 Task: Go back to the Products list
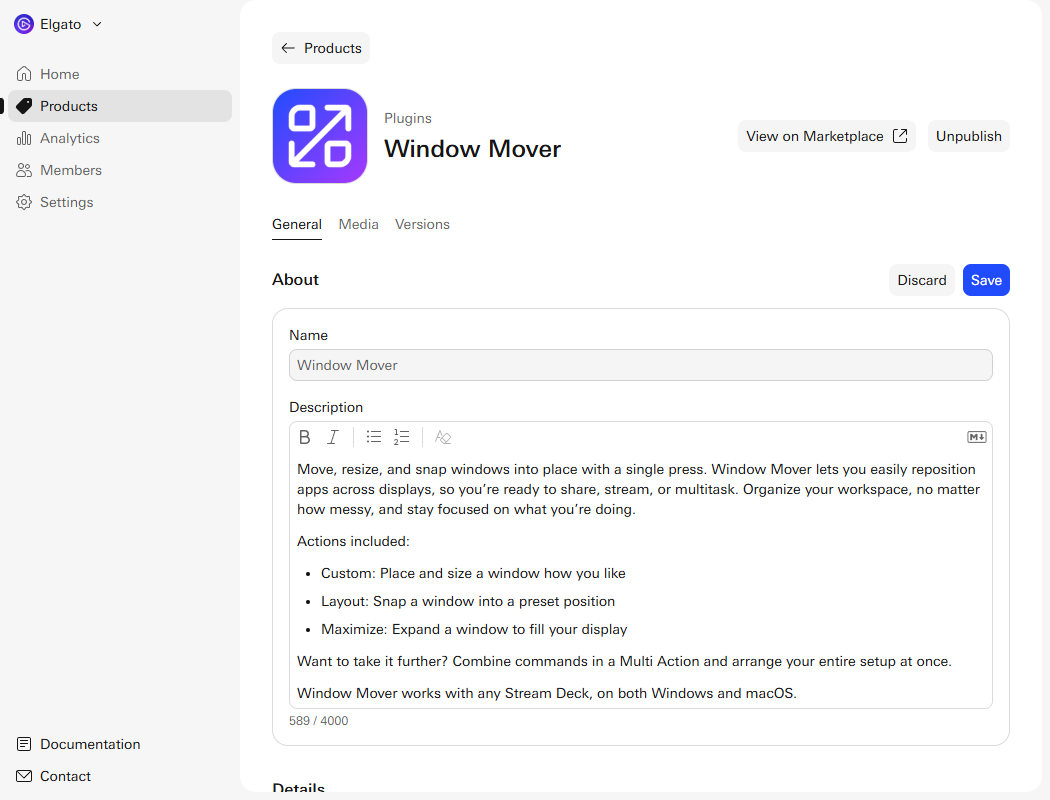tap(321, 48)
